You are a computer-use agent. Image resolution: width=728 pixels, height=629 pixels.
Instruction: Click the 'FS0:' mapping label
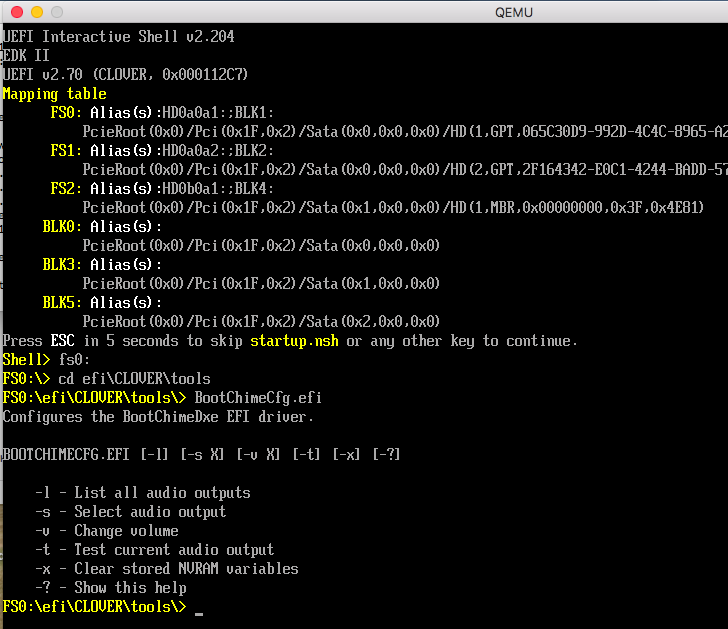[66, 113]
